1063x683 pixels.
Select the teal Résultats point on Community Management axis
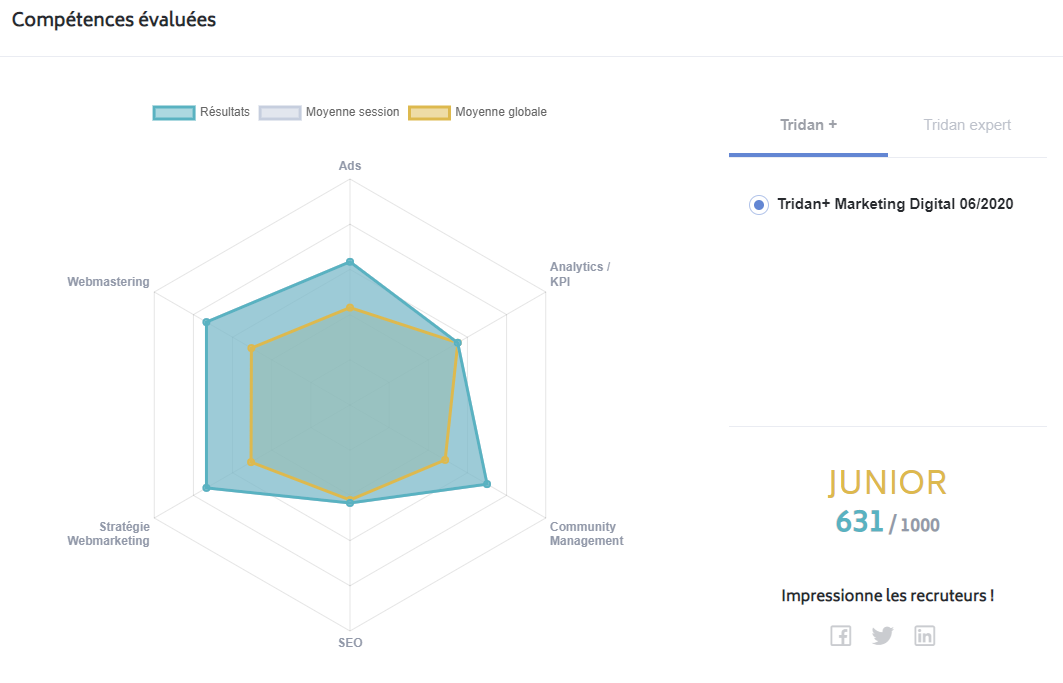click(x=487, y=484)
